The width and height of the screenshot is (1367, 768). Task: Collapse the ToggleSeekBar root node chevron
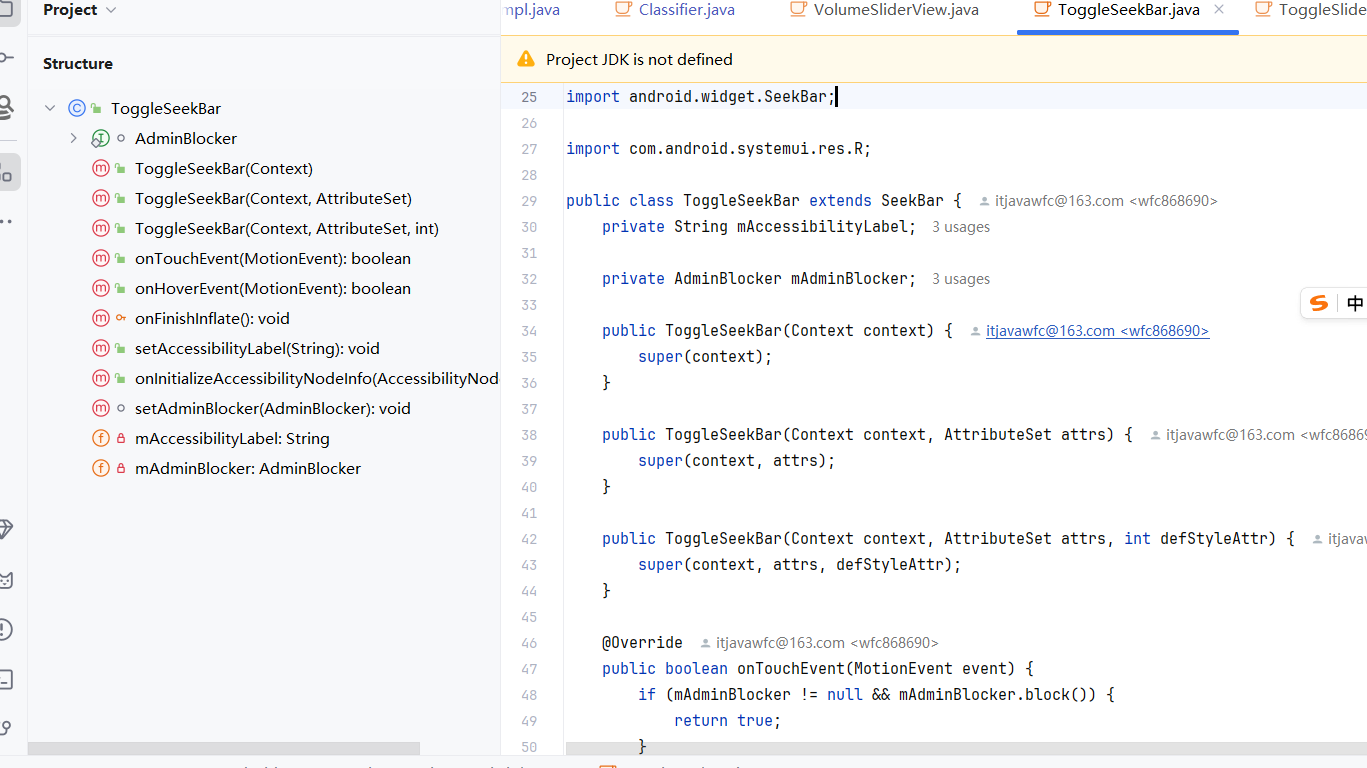point(50,108)
